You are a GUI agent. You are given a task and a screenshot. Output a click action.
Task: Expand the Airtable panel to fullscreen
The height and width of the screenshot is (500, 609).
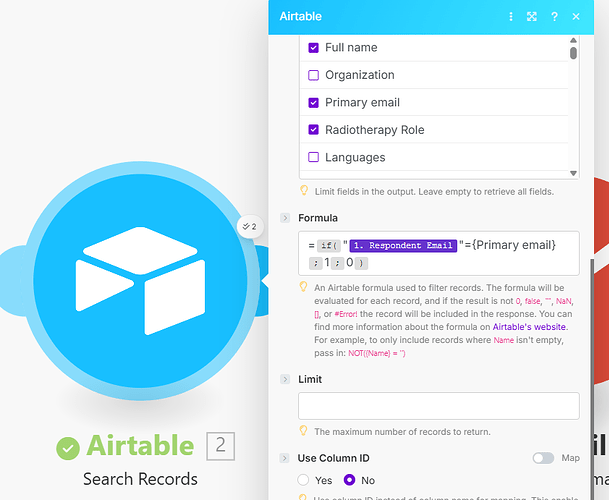(x=532, y=16)
